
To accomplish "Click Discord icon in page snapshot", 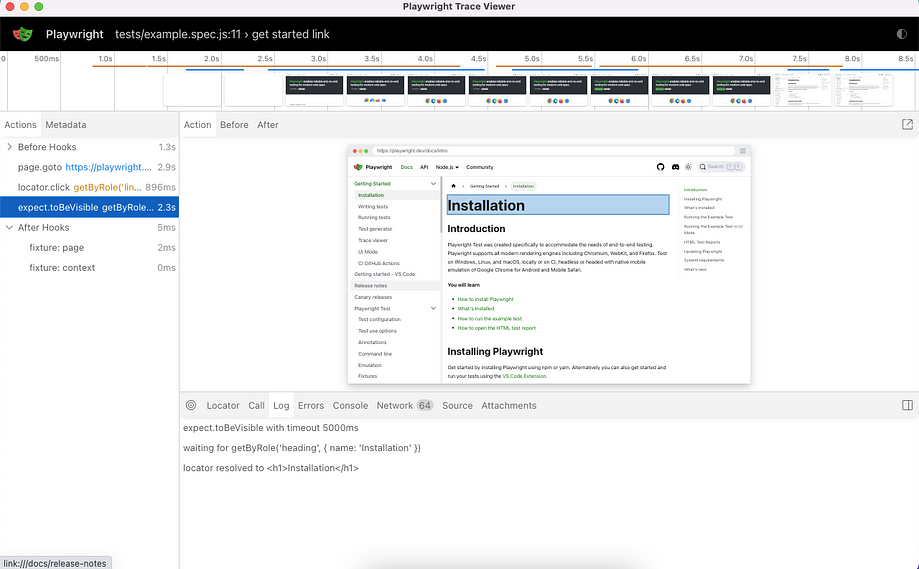I will (x=675, y=167).
